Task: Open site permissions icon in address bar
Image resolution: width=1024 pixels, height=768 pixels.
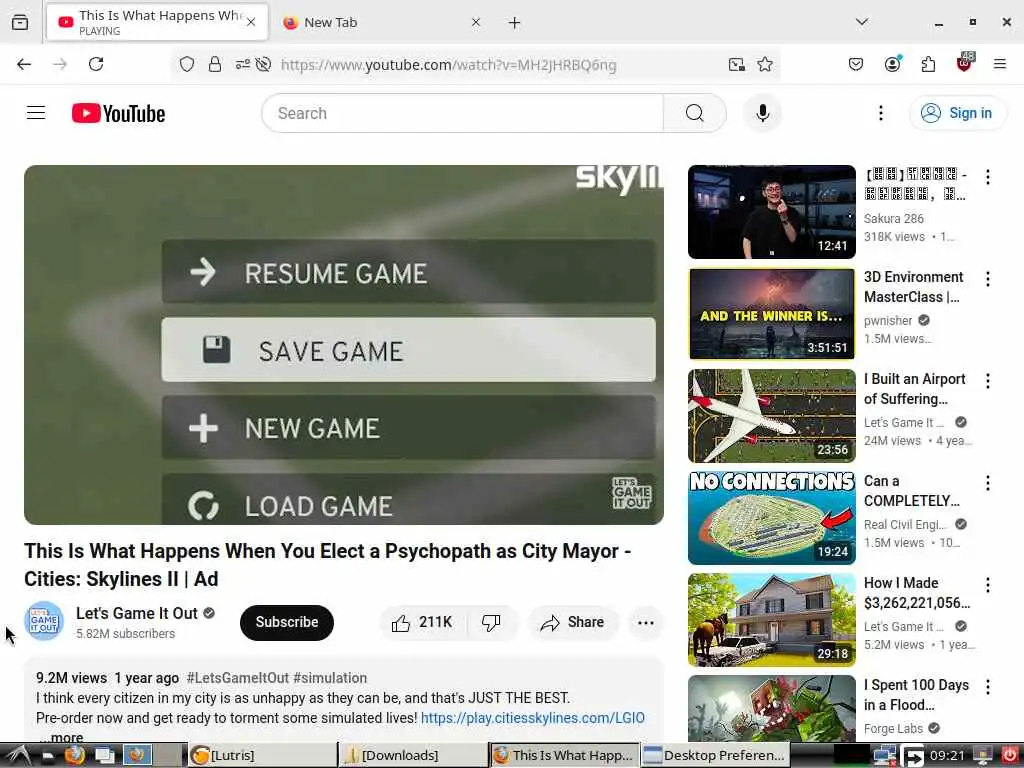Action: point(242,64)
